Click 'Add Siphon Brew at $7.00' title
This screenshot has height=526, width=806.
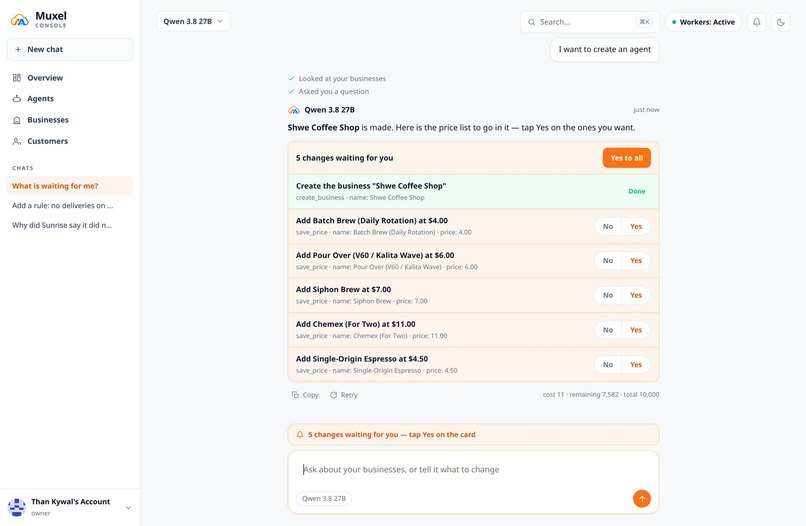(343, 289)
